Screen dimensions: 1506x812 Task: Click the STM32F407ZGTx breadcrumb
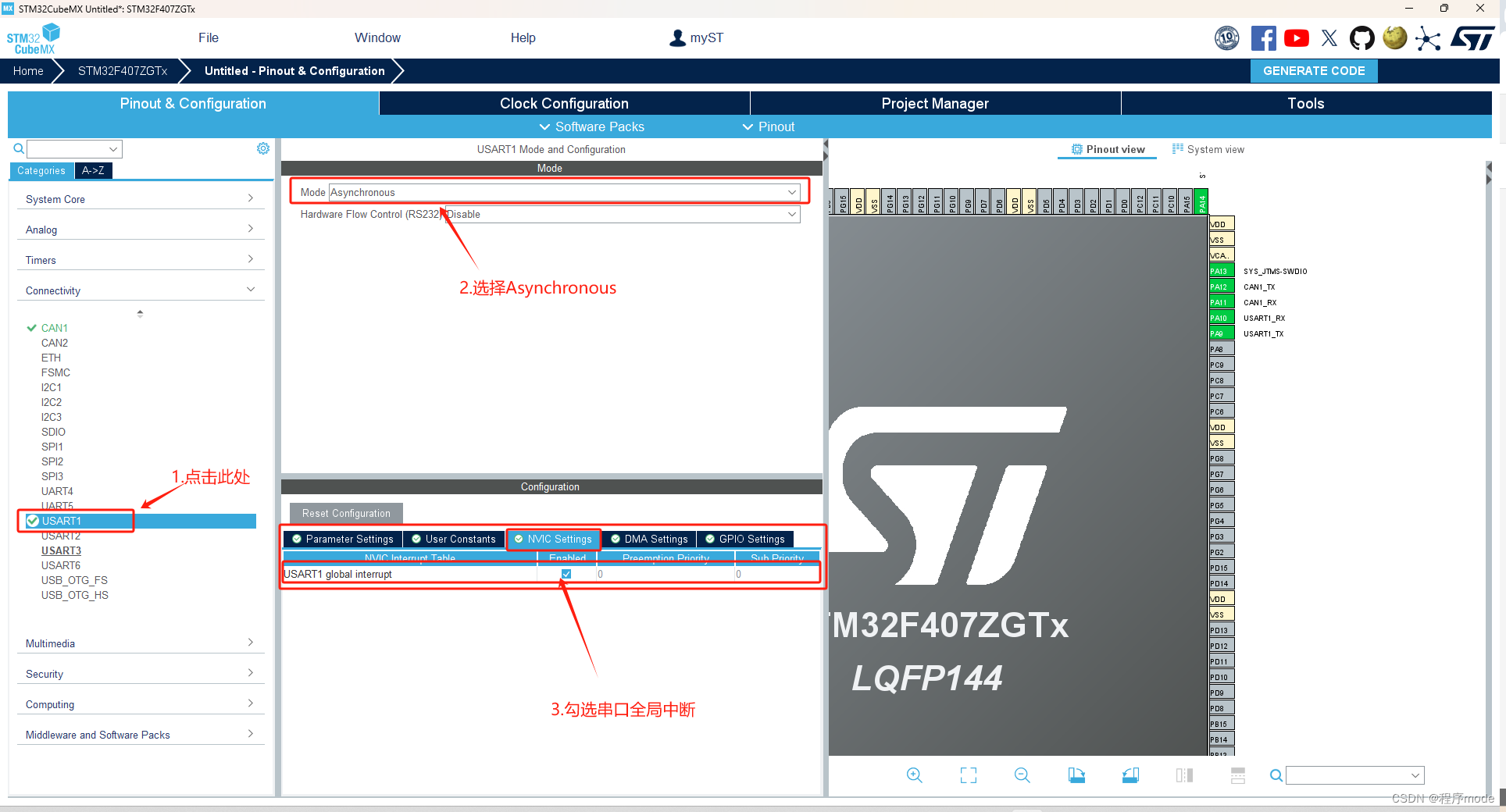(x=123, y=70)
